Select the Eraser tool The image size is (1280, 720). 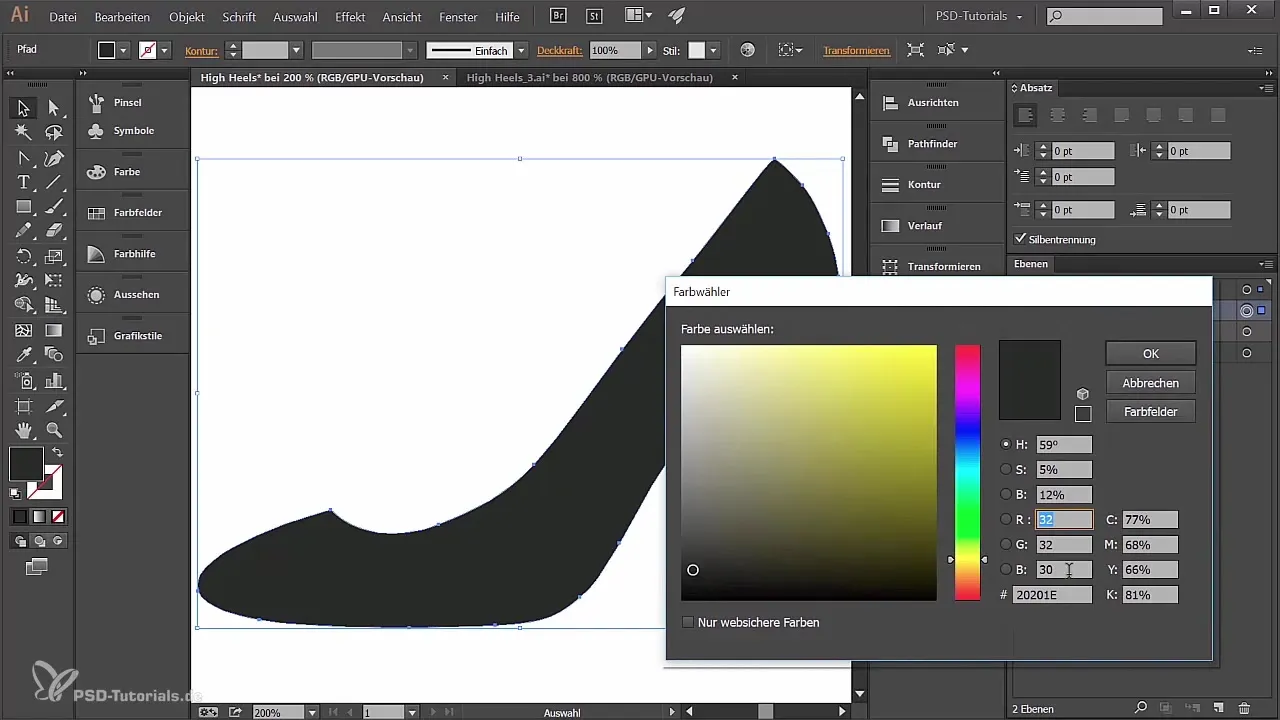point(54,231)
